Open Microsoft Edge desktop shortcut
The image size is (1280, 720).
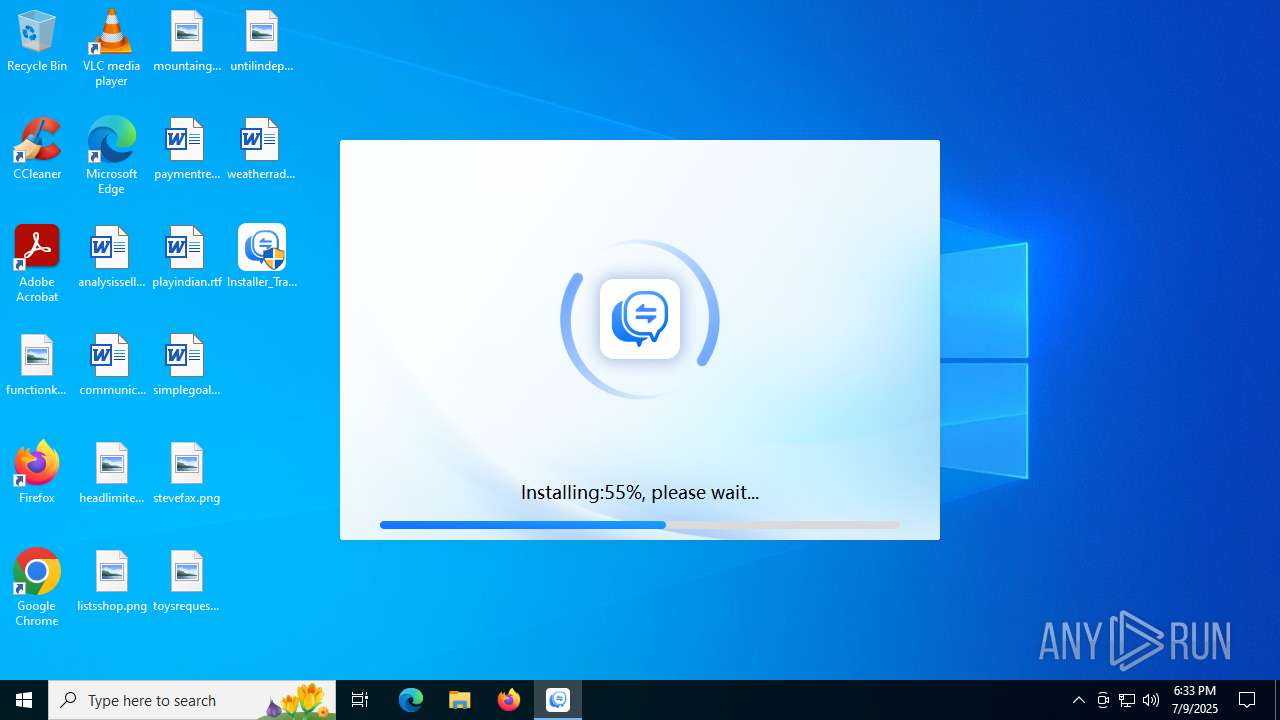click(111, 156)
